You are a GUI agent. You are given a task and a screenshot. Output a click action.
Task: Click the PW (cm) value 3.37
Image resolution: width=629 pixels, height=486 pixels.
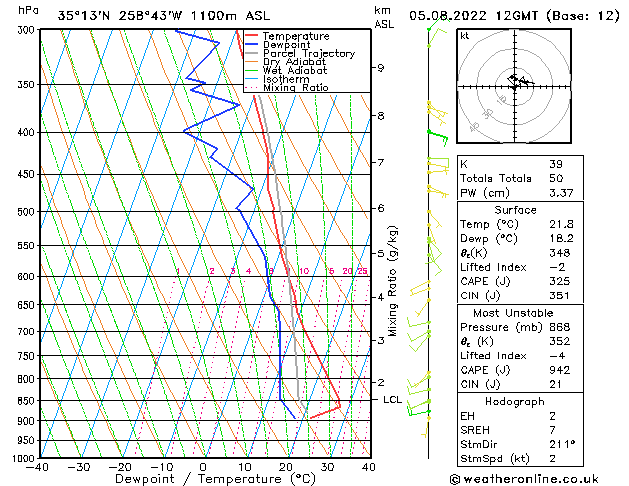561,193
